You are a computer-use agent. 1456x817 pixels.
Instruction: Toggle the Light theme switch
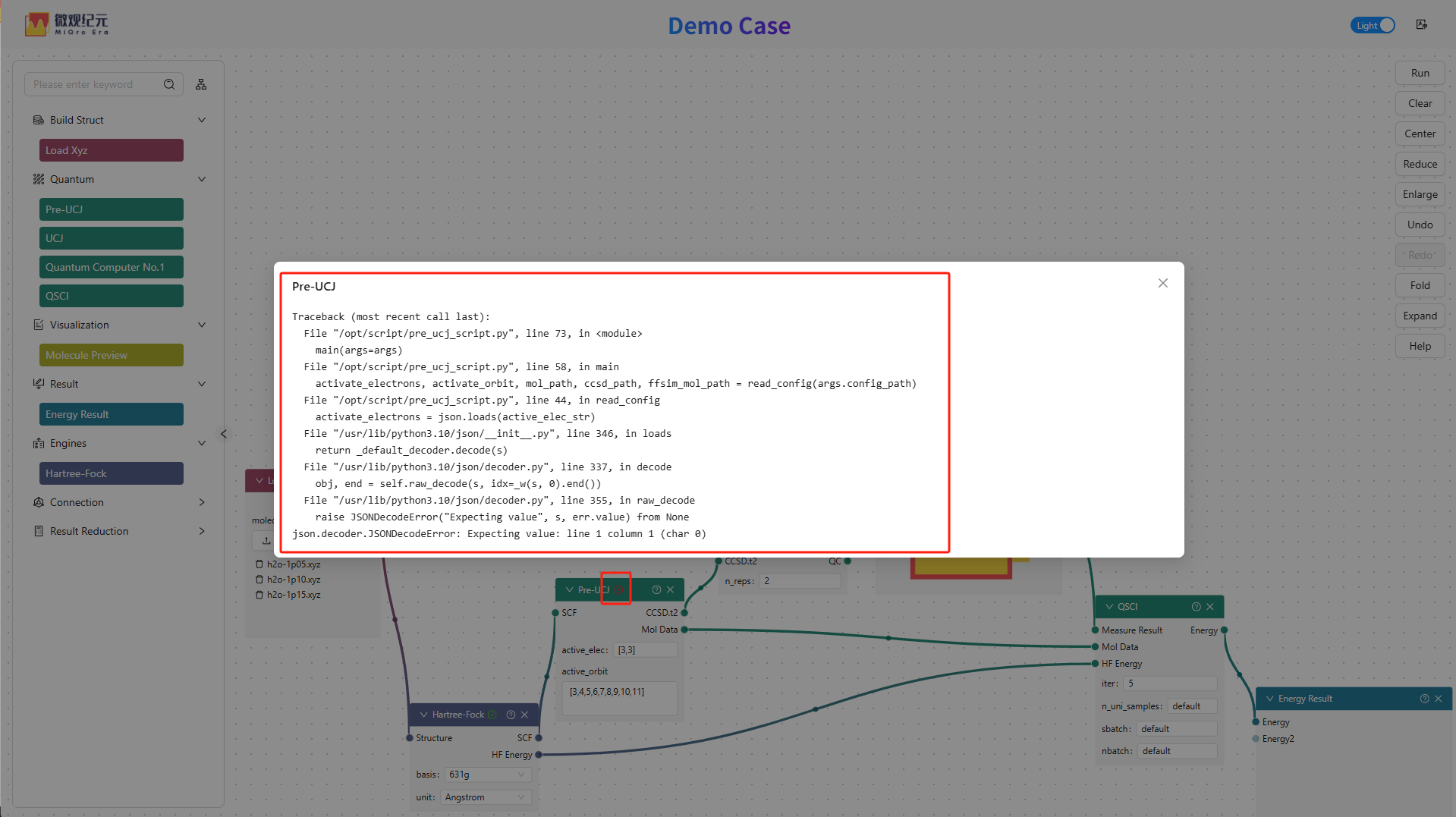(1373, 25)
